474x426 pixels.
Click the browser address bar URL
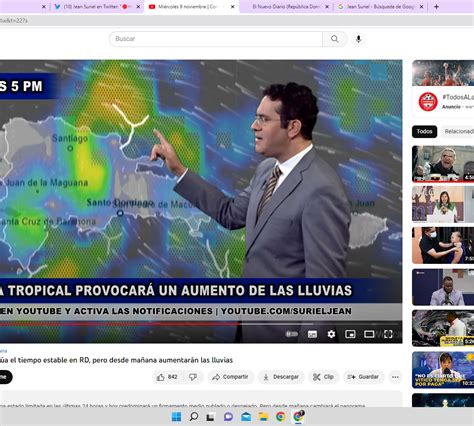click(x=14, y=21)
